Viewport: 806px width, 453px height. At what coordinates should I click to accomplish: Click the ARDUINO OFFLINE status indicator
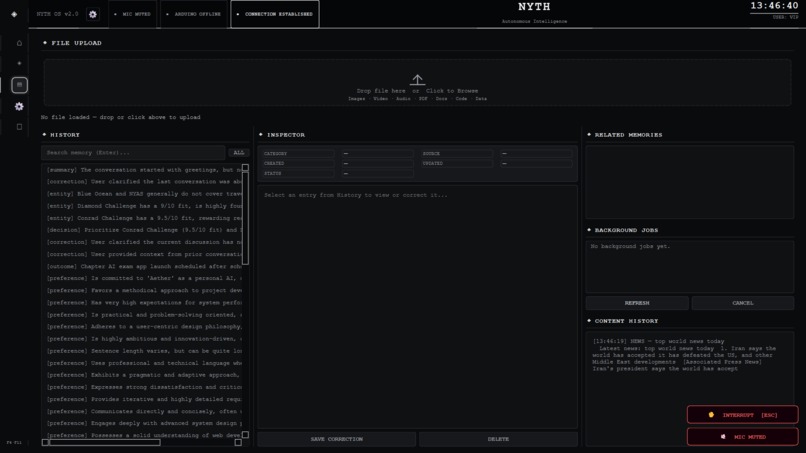point(194,14)
